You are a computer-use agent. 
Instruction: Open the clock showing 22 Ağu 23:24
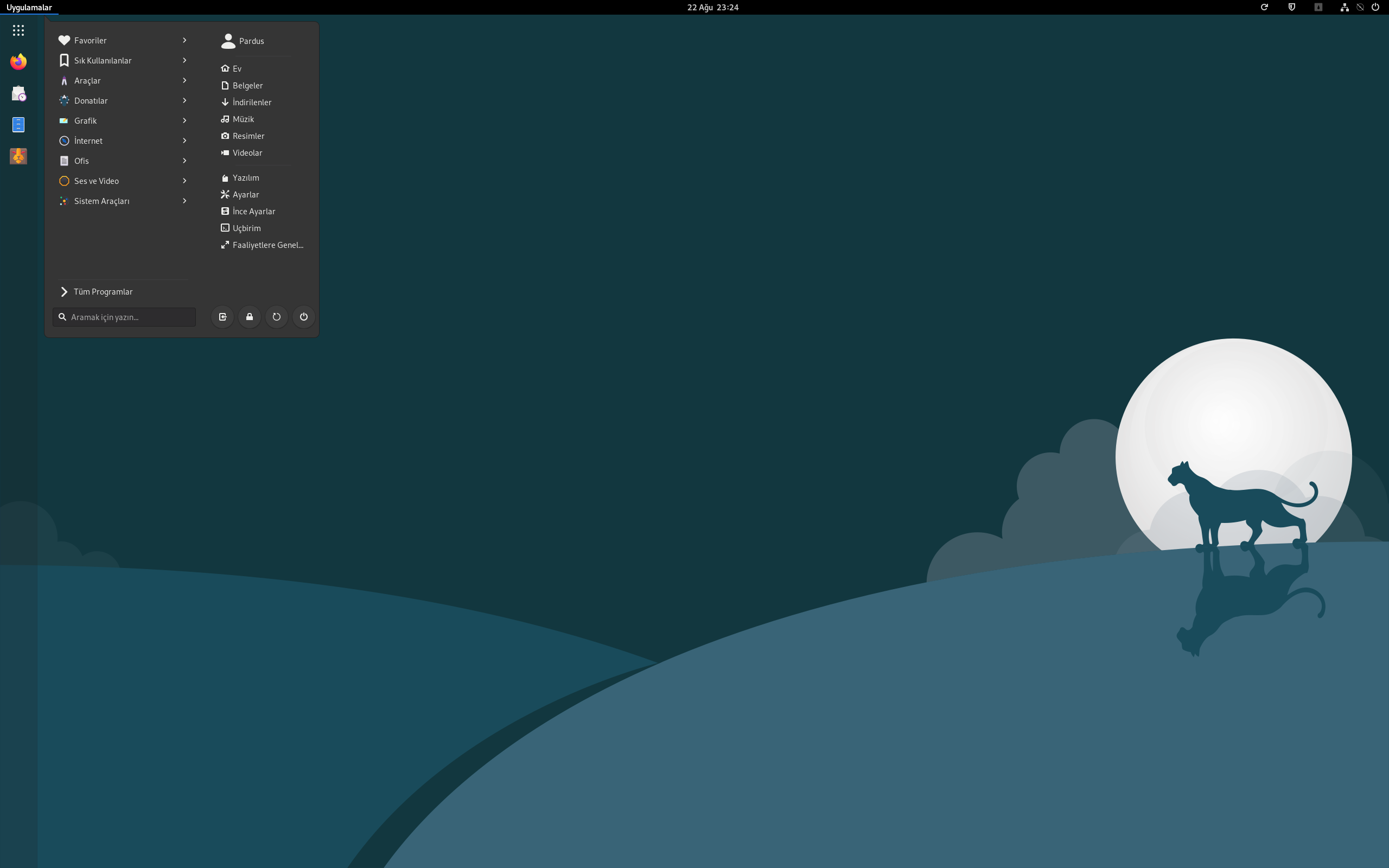713,8
